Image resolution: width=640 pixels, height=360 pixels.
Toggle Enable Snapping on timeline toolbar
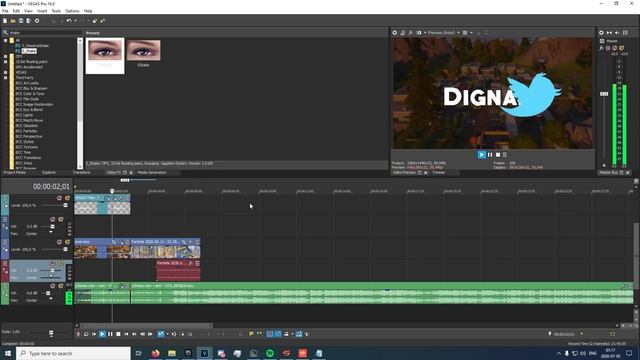(270, 334)
